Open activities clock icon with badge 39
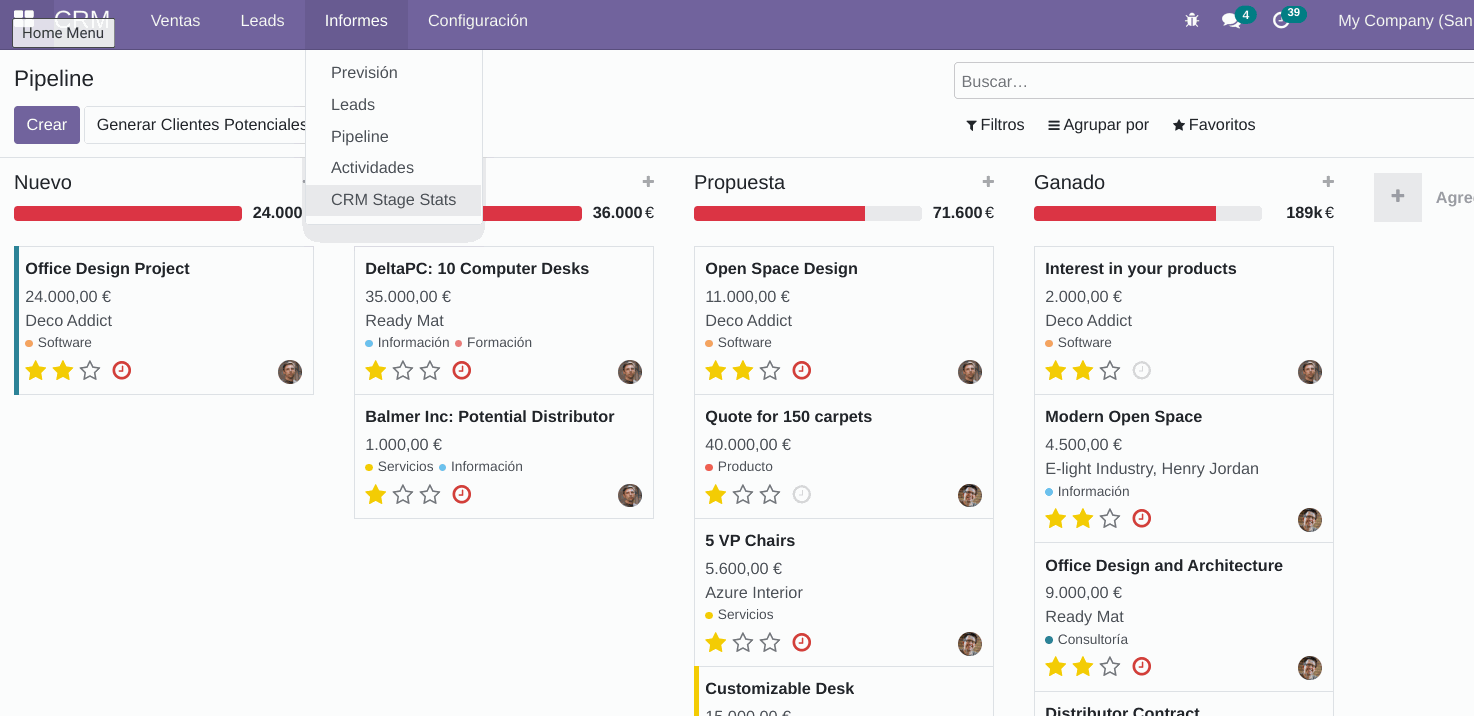Viewport: 1474px width, 716px height. [x=1282, y=20]
